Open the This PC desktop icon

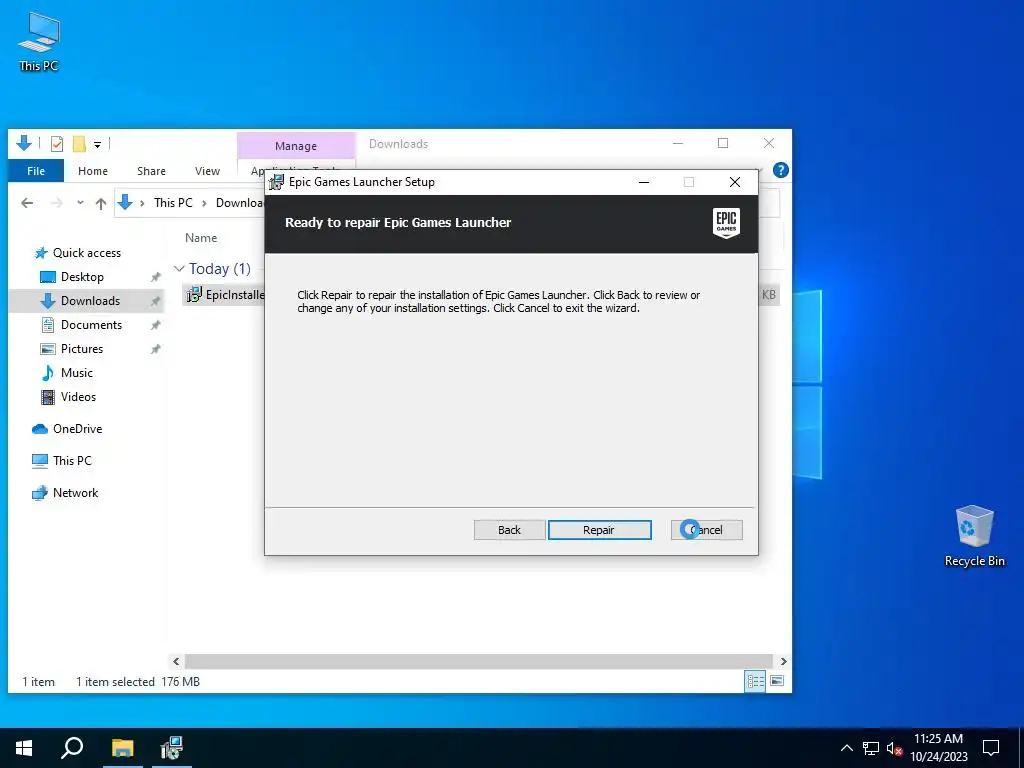(39, 40)
